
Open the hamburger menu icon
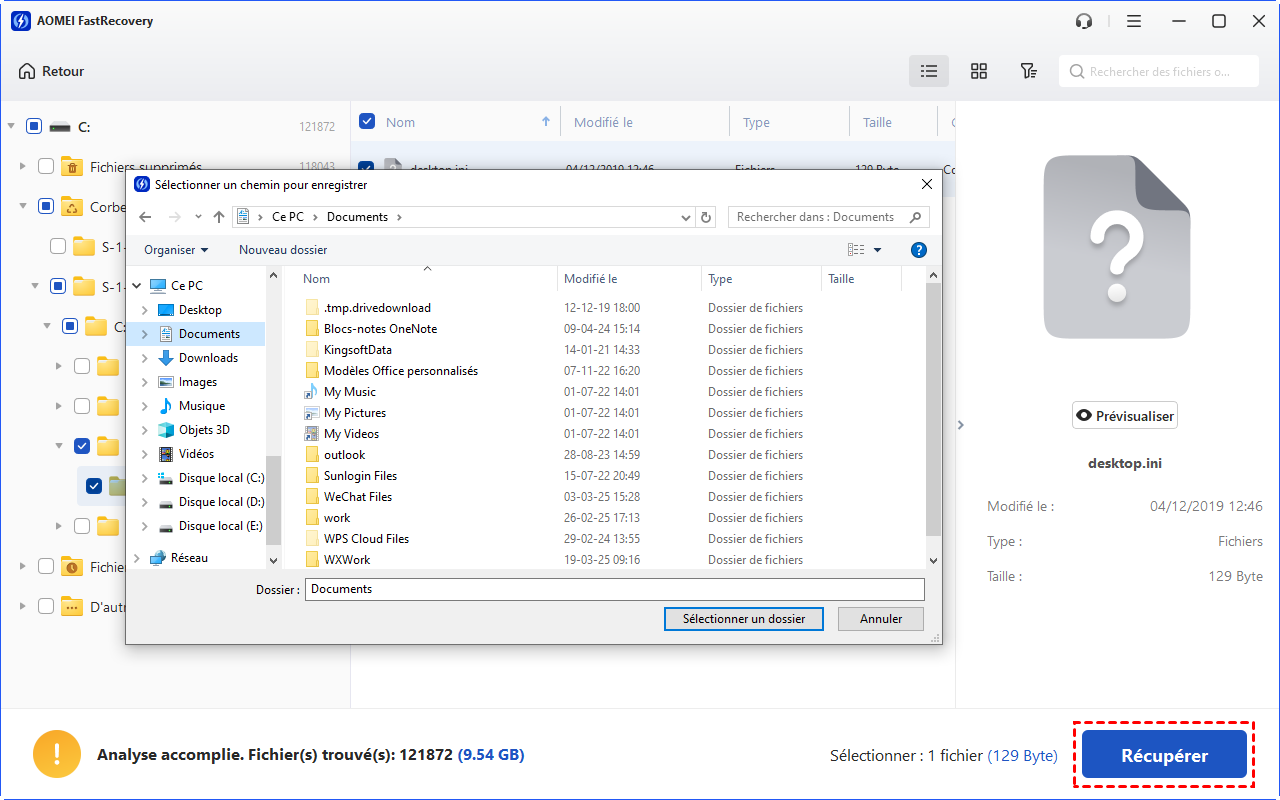click(1134, 21)
